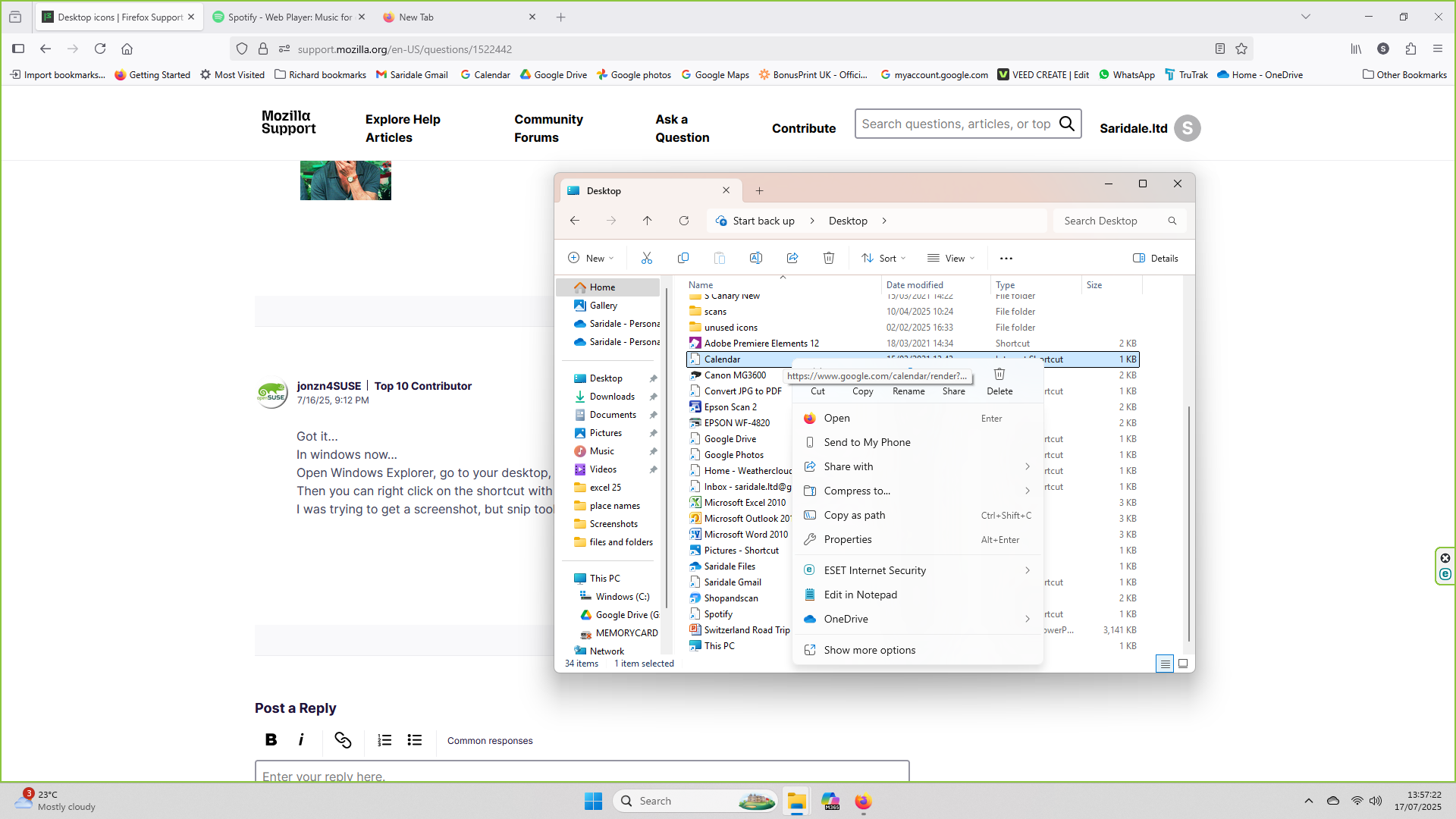Reload the Firefox page
Viewport: 1456px width, 819px height.
pyautogui.click(x=100, y=49)
